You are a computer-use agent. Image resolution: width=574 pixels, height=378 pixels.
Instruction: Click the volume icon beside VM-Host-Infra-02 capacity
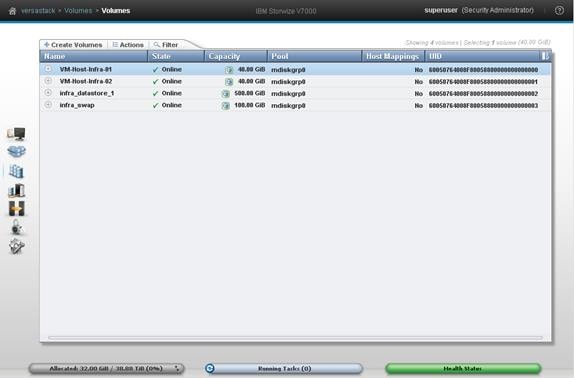pyautogui.click(x=229, y=82)
